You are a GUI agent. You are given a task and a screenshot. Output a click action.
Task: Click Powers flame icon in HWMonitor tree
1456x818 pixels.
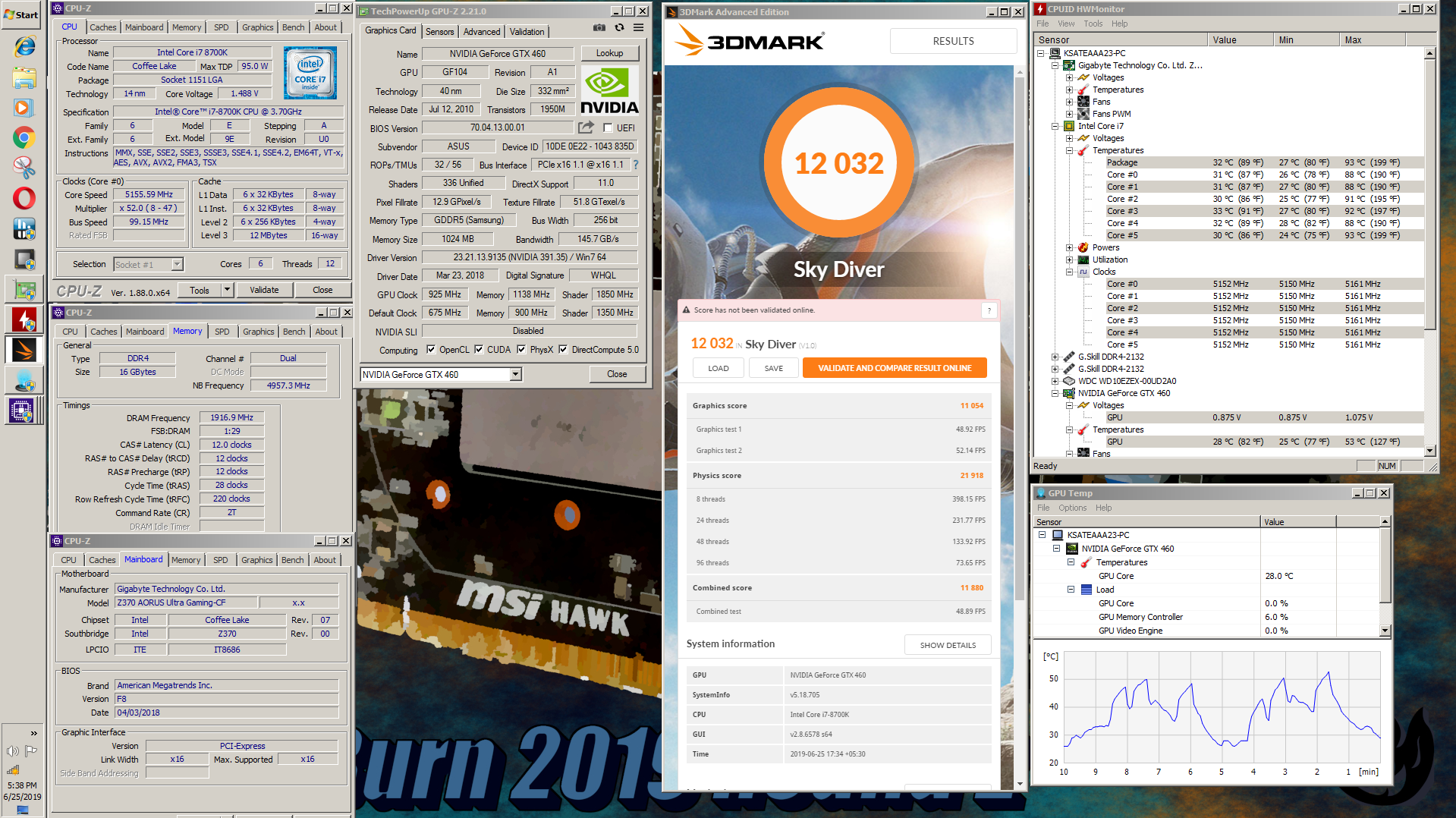1083,247
